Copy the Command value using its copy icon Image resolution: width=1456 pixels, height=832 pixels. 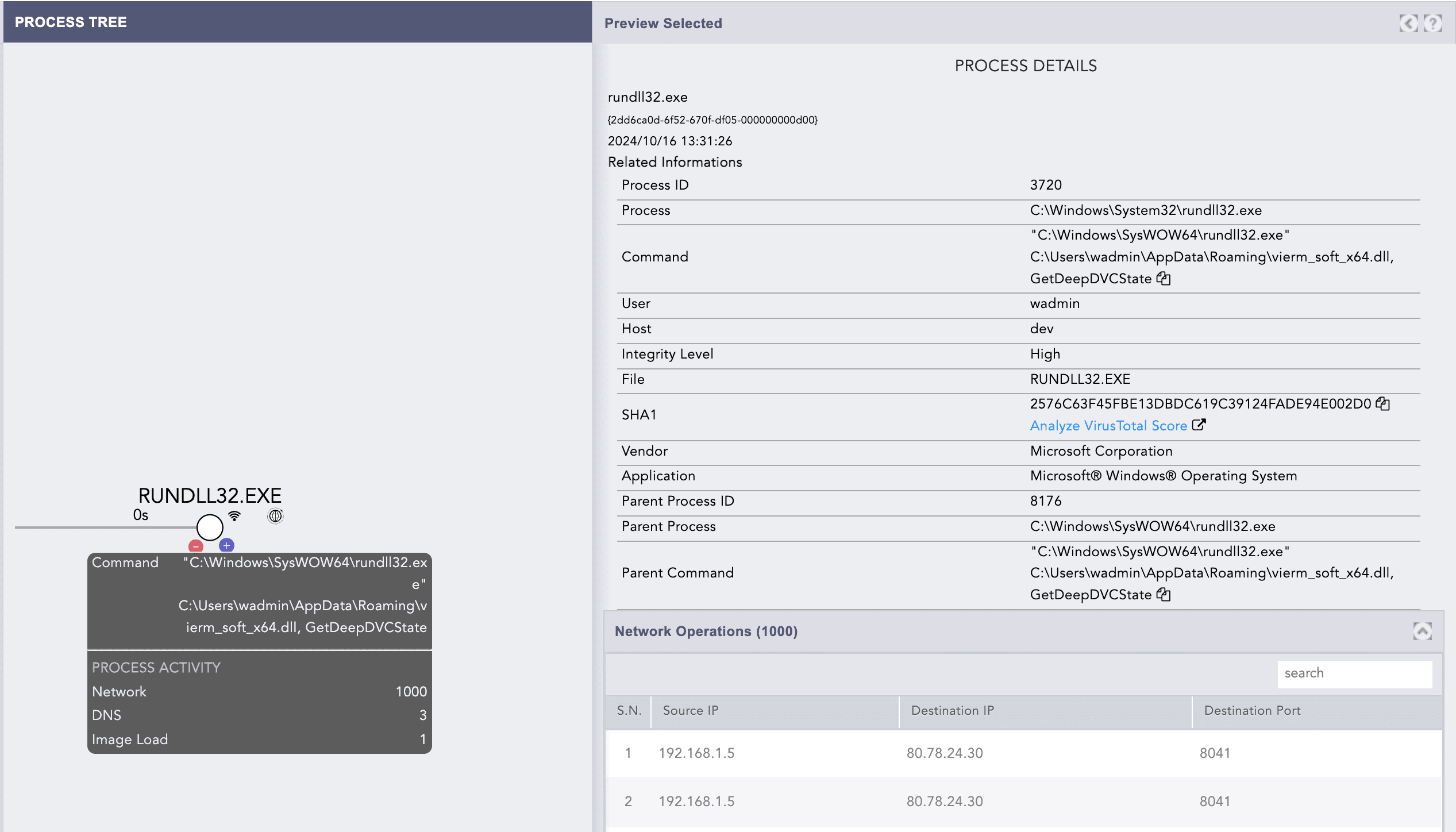click(x=1164, y=279)
